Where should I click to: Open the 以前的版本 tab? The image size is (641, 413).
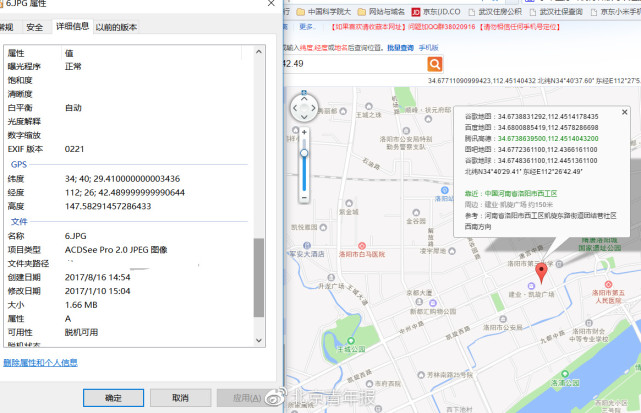tap(116, 27)
